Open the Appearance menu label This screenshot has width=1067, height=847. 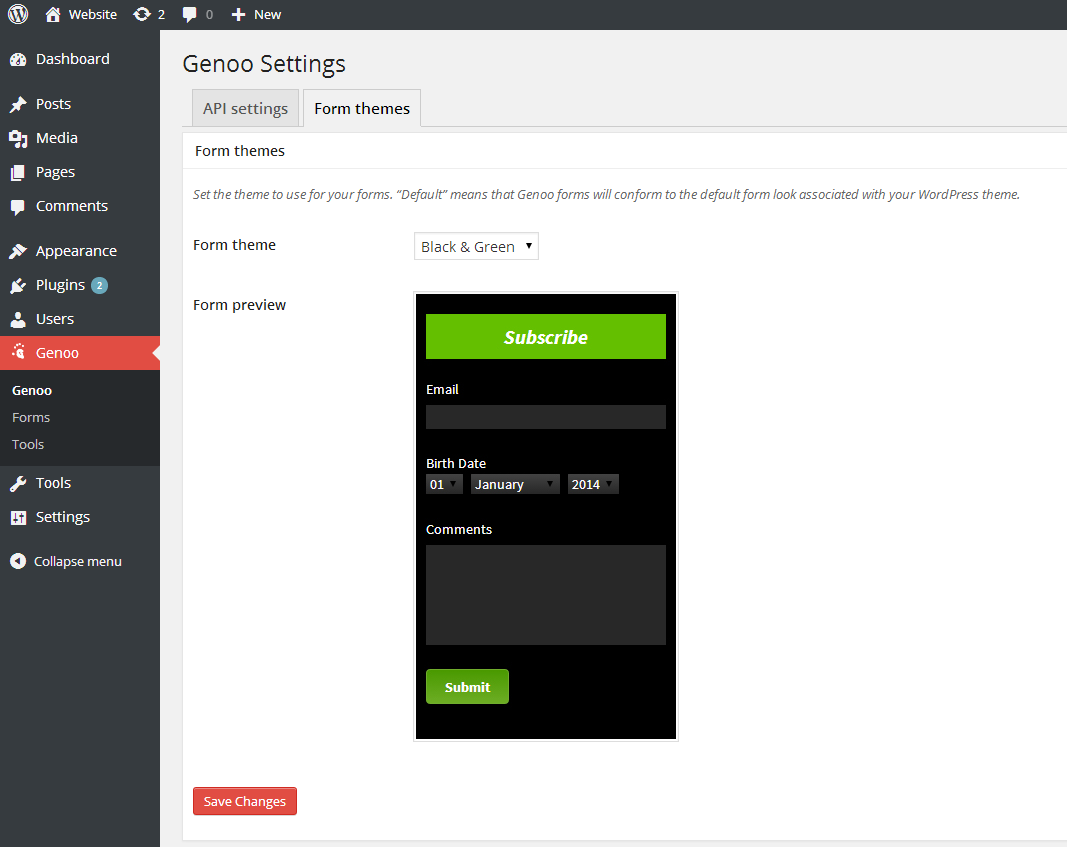coord(77,251)
